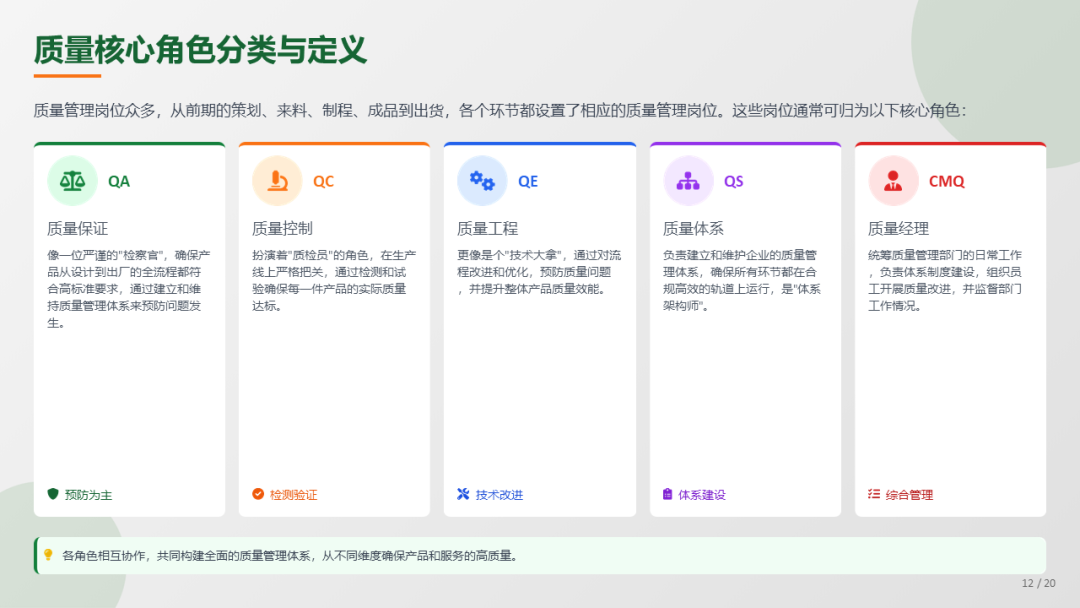Screen dimensions: 1080x608
Task: Select the 质量保证 card heading
Action: [x=77, y=228]
